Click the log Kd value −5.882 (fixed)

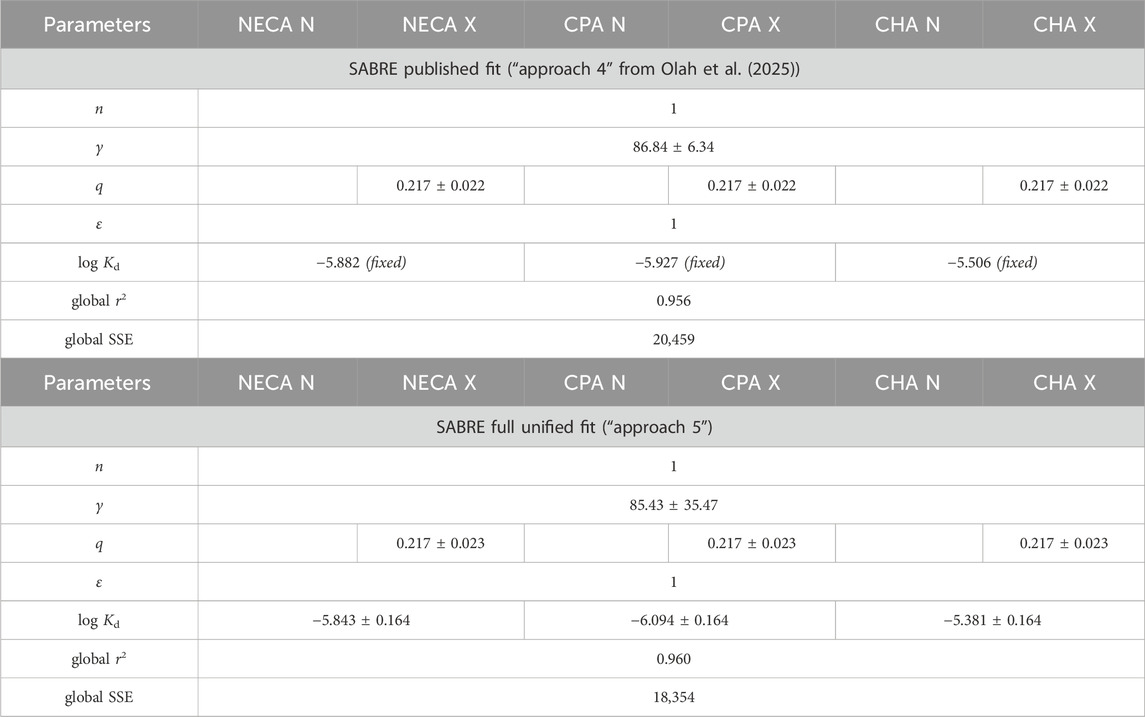click(x=361, y=263)
